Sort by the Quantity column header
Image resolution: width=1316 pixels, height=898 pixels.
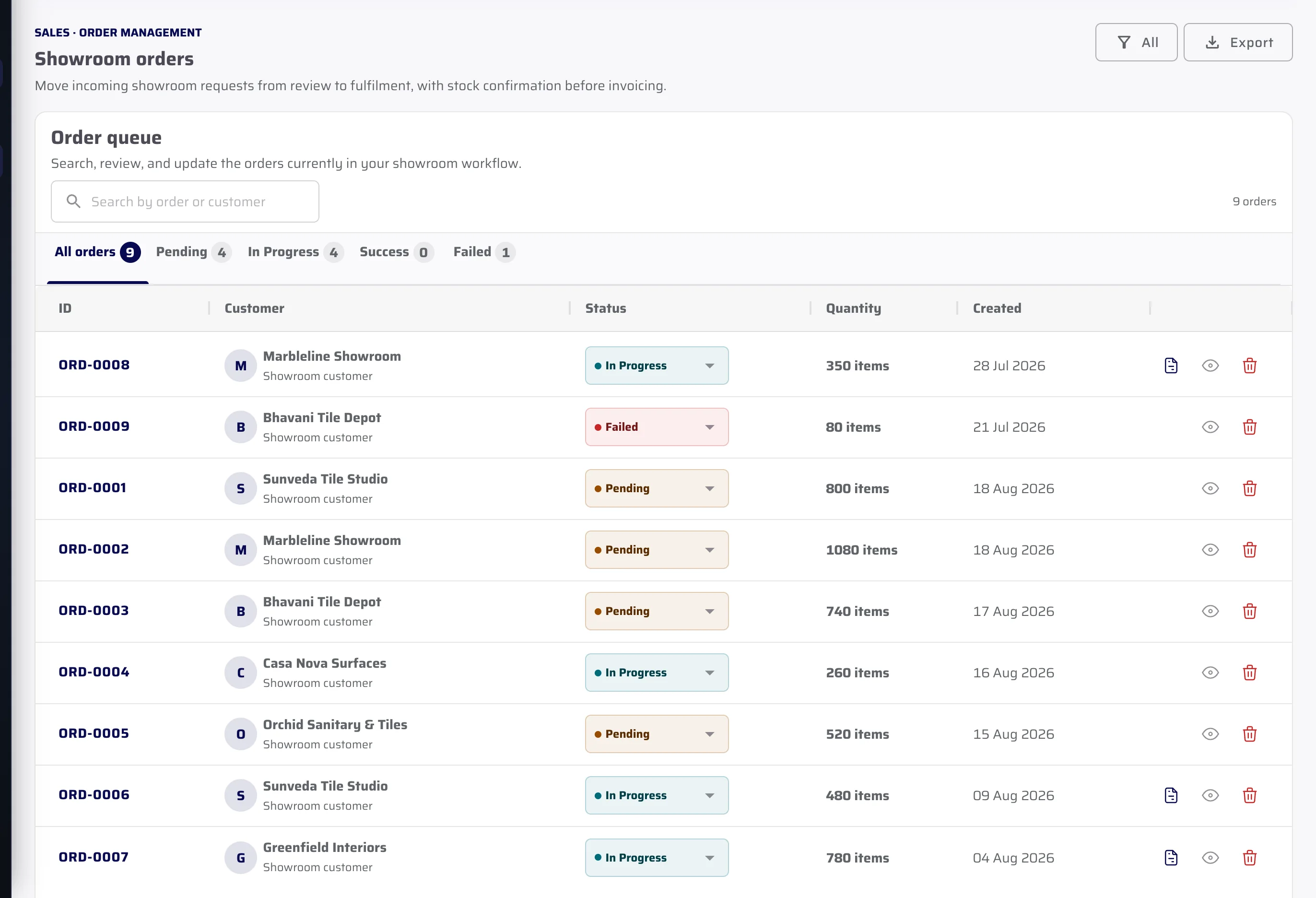pyautogui.click(x=853, y=308)
